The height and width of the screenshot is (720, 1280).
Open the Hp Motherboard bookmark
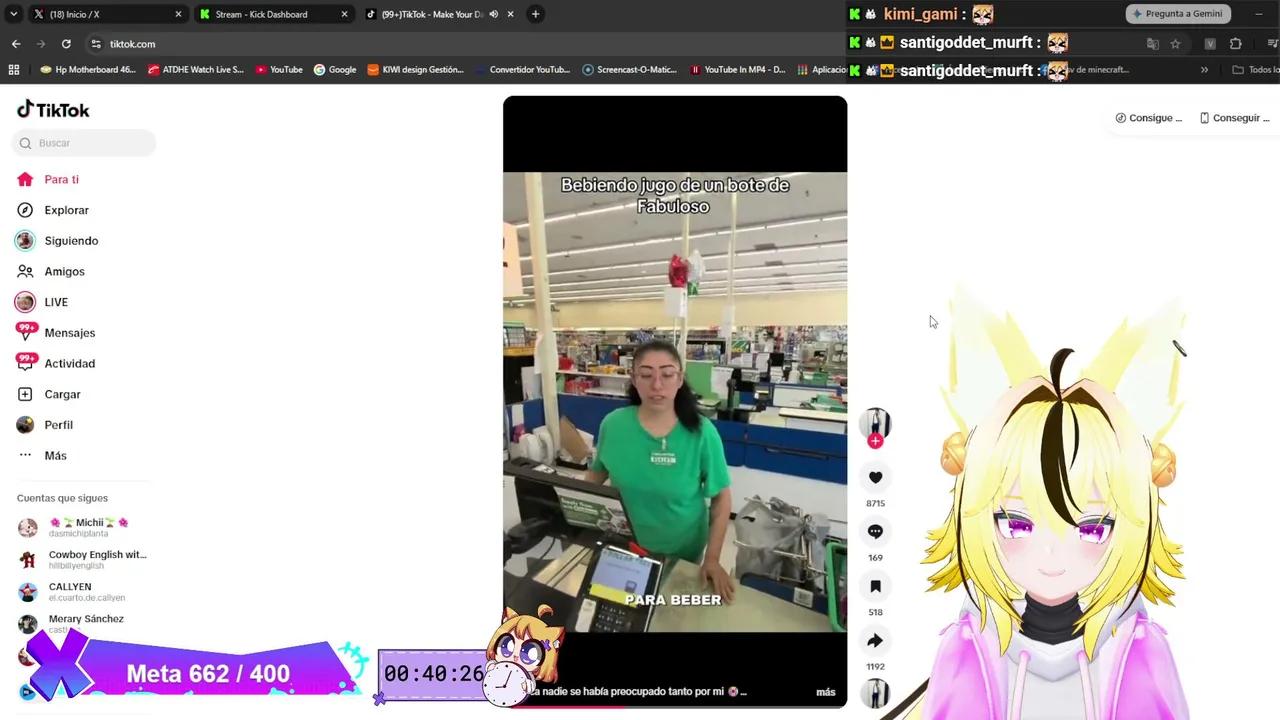(88, 70)
